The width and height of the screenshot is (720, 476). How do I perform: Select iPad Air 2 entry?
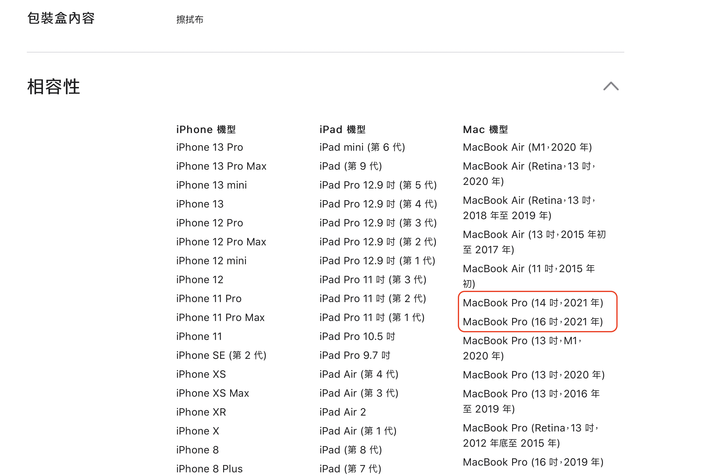pyautogui.click(x=343, y=412)
